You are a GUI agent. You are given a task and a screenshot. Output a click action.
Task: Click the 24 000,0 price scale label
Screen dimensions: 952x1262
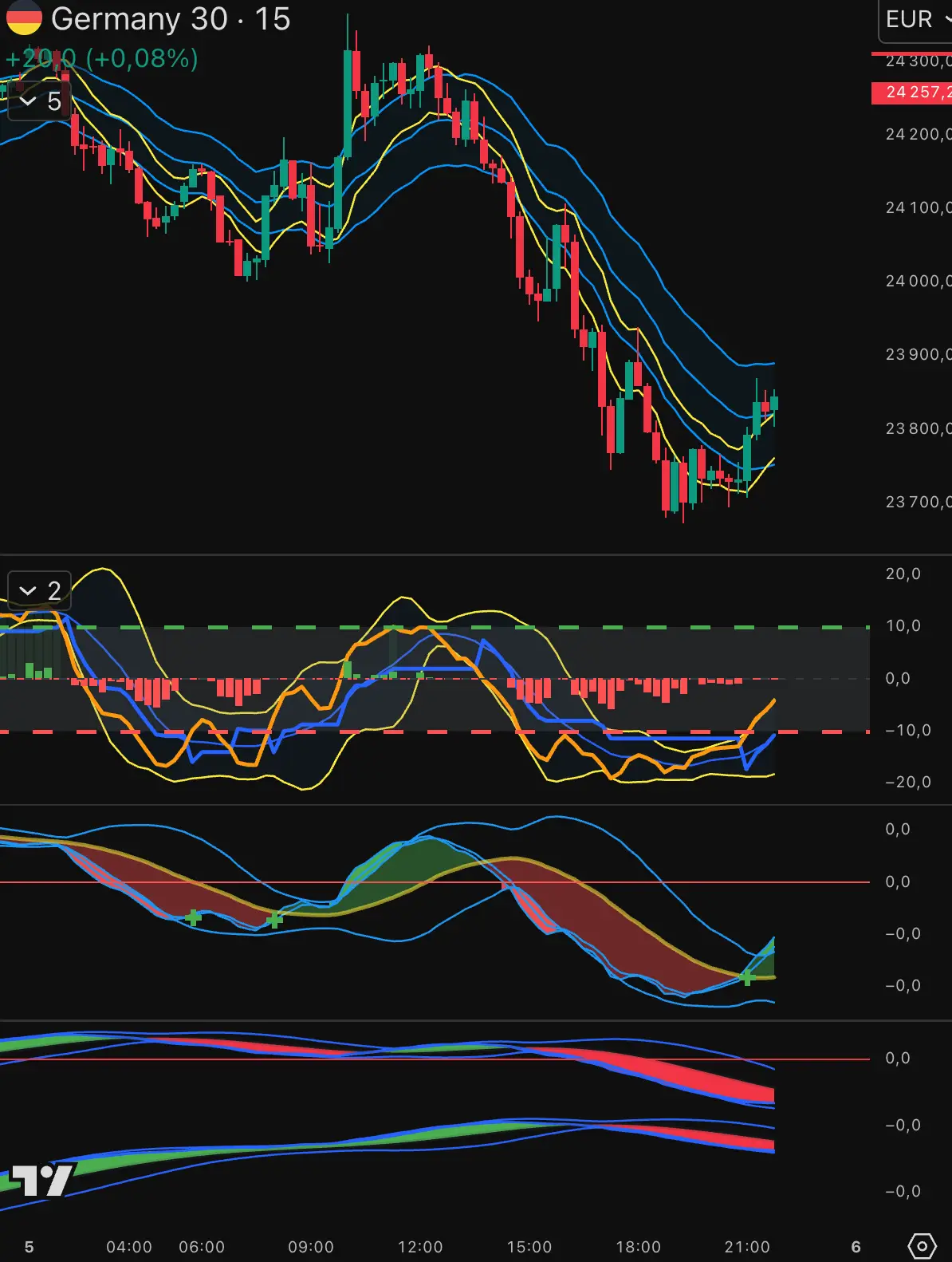point(917,281)
